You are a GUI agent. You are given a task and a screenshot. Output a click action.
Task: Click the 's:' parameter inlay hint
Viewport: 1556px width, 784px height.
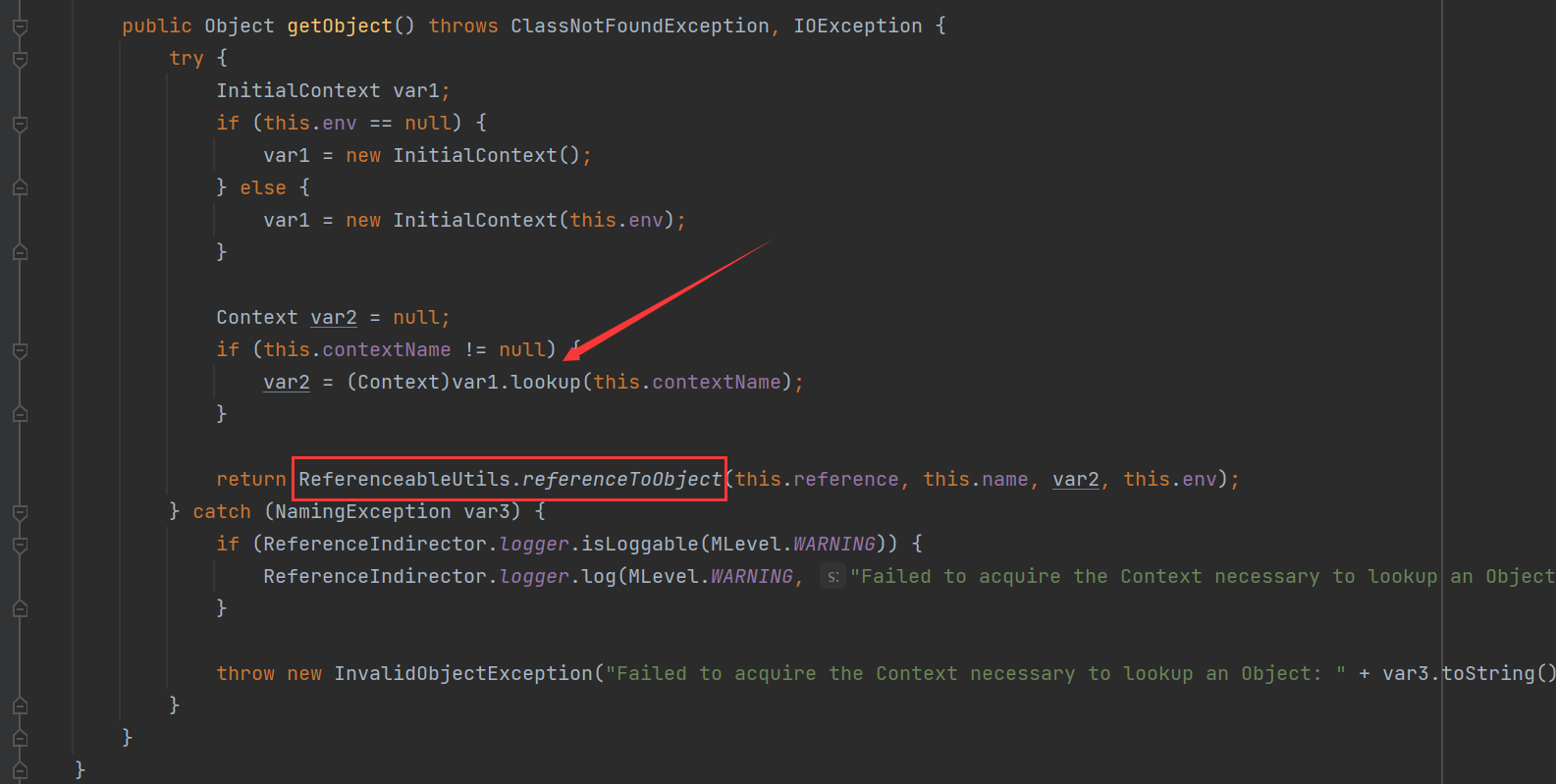pos(832,577)
